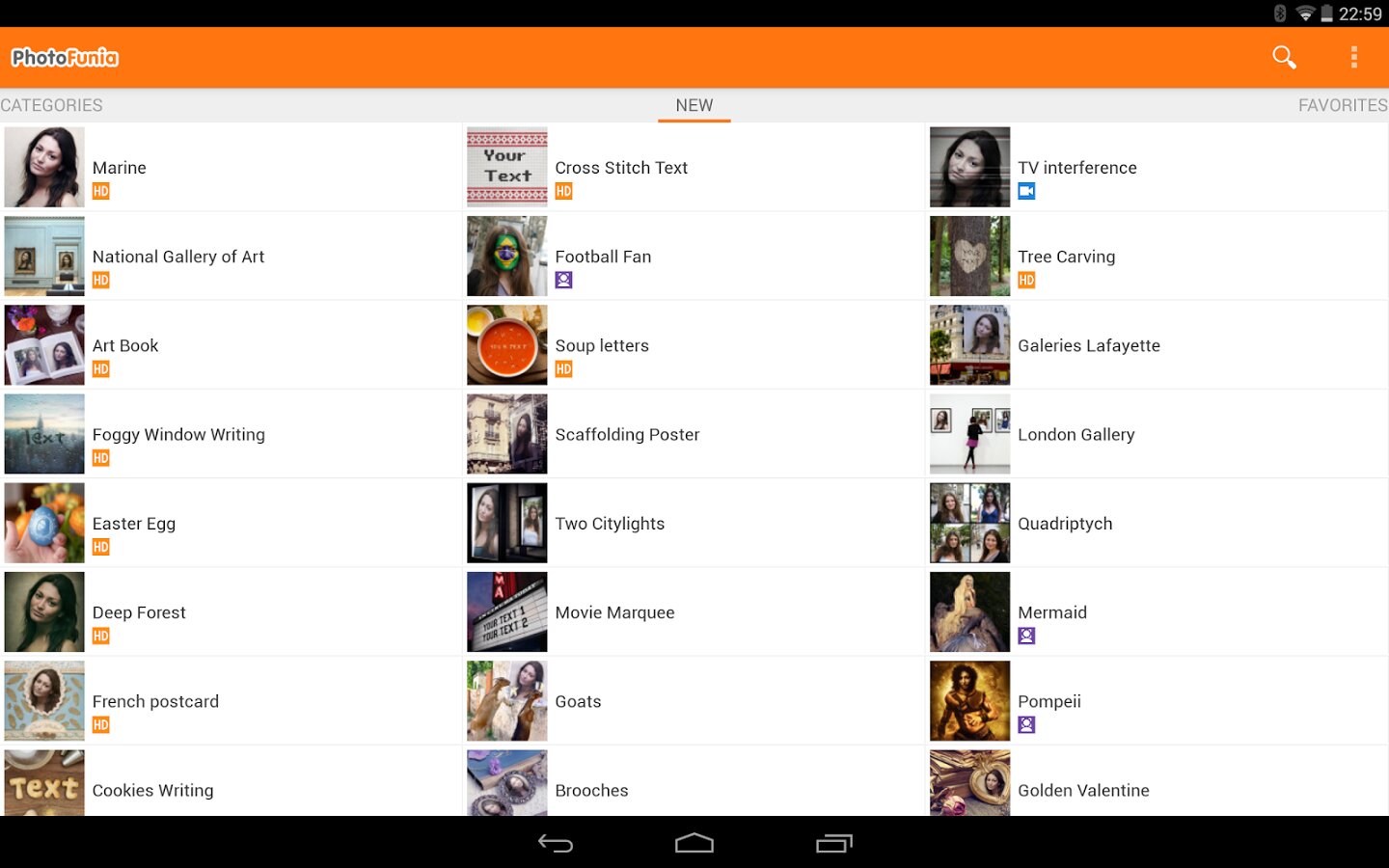Select the Movie Marquee thumbnail

coord(507,612)
